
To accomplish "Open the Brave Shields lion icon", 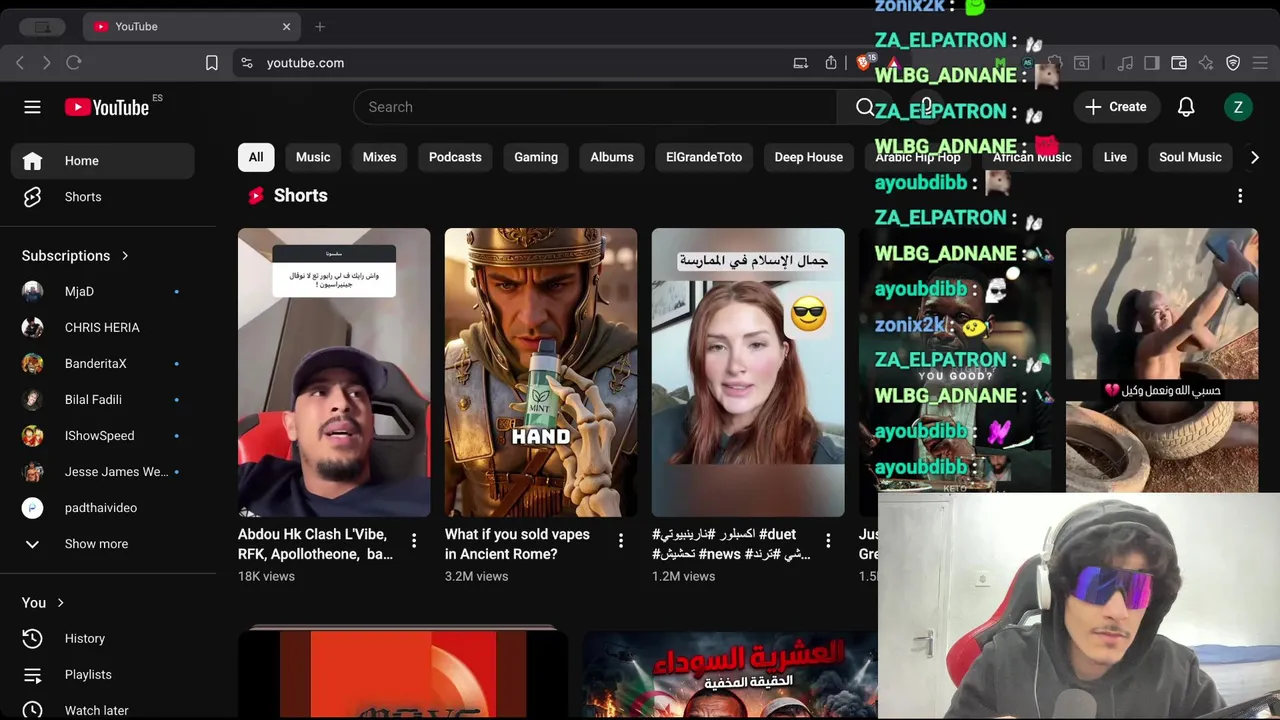I will point(864,63).
